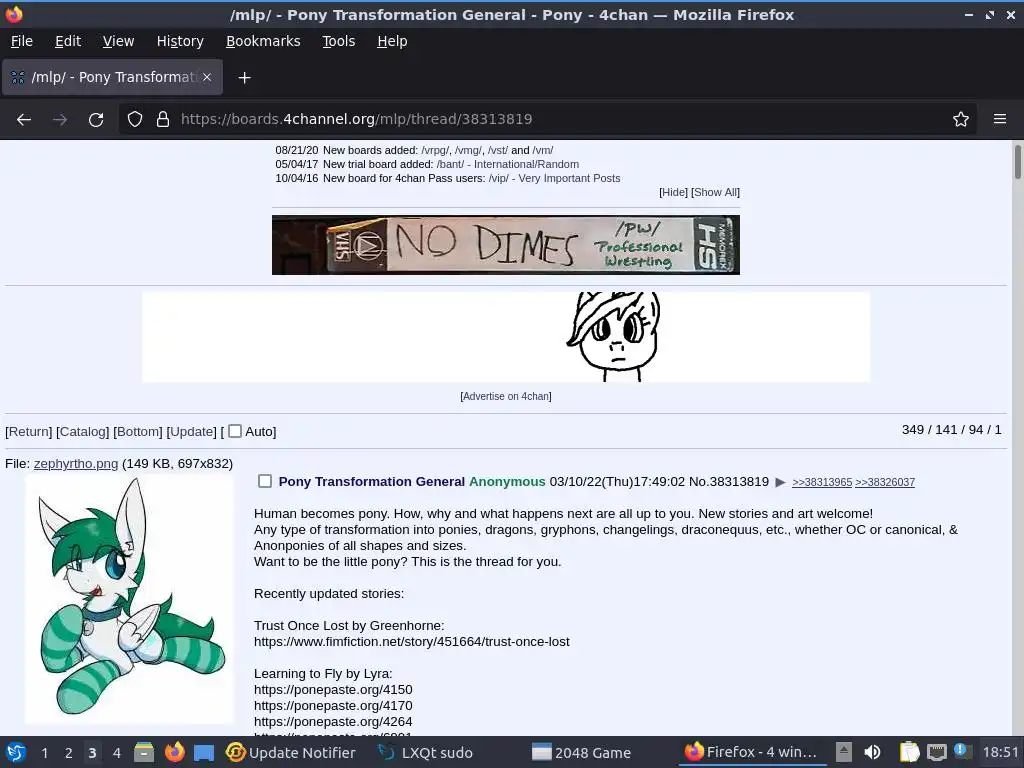Image resolution: width=1024 pixels, height=768 pixels.
Task: Open a new tab with plus button
Action: (244, 78)
